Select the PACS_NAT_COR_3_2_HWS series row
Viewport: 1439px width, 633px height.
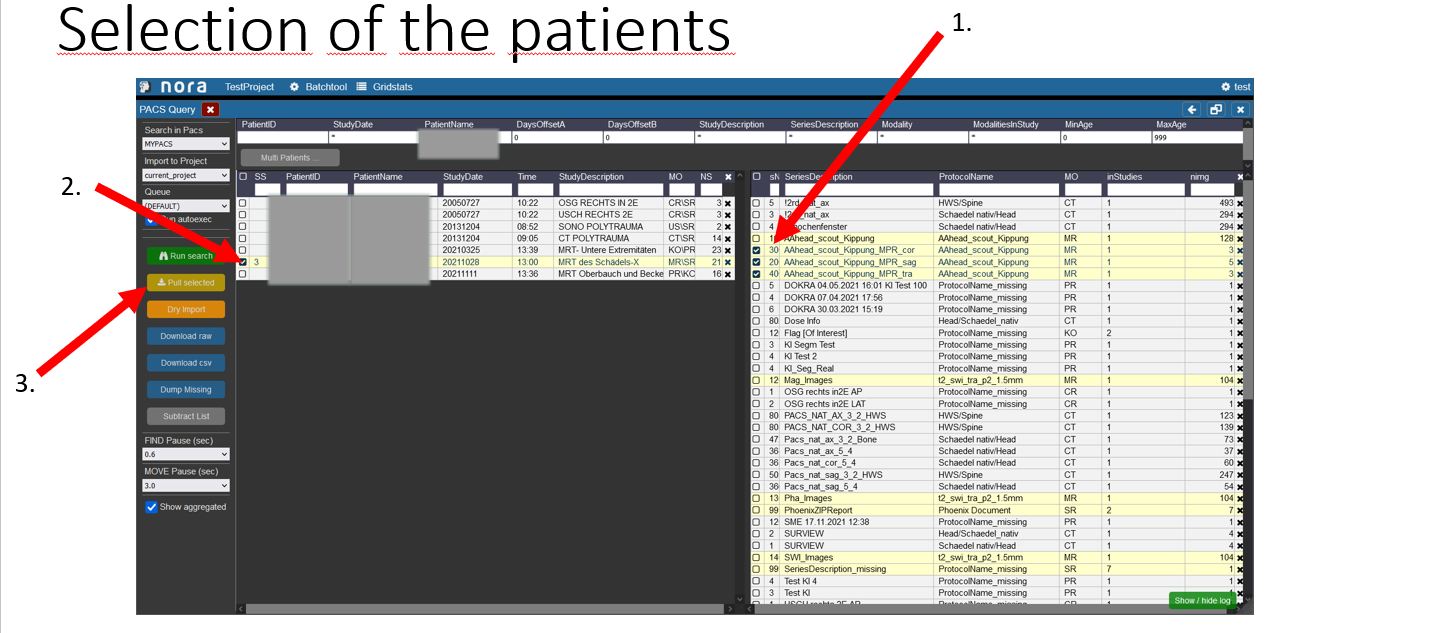point(999,427)
